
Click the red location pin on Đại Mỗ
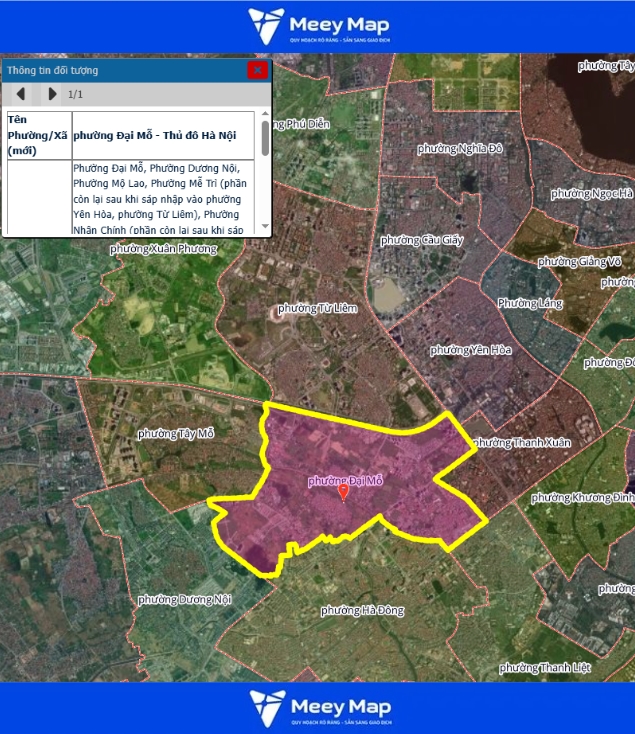pos(343,492)
